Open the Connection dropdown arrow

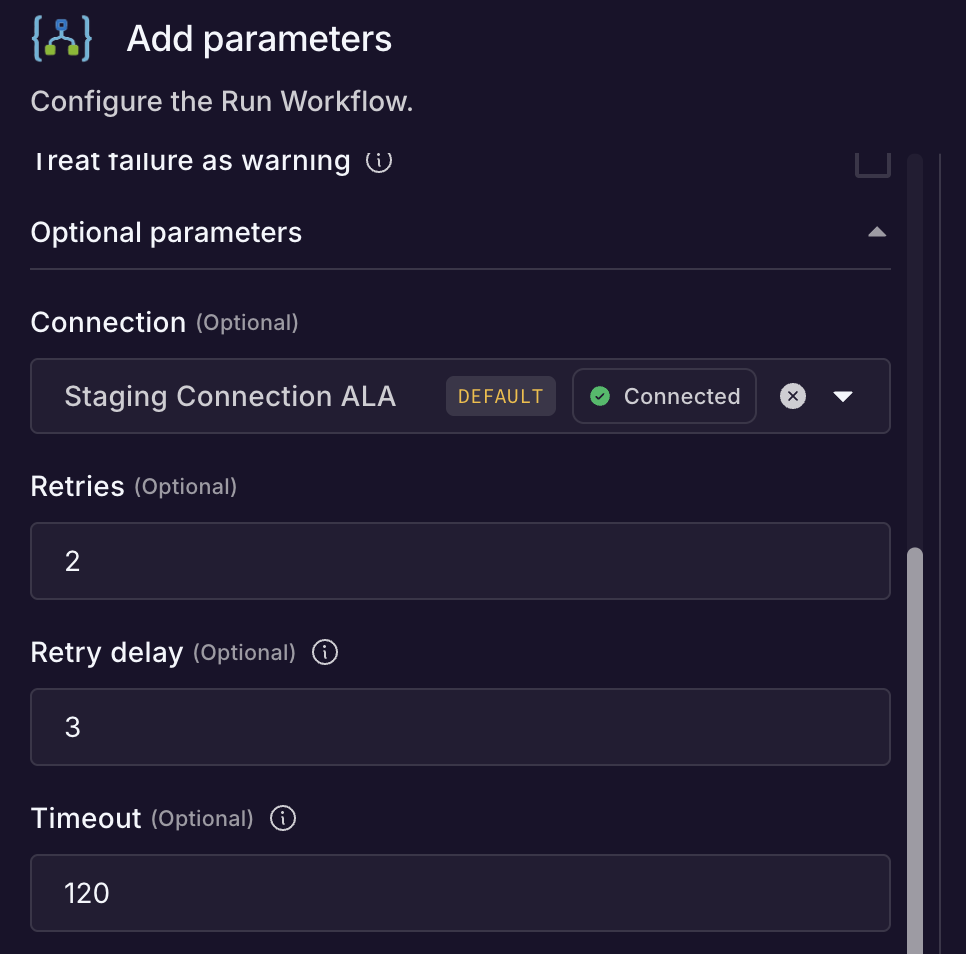pyautogui.click(x=843, y=396)
